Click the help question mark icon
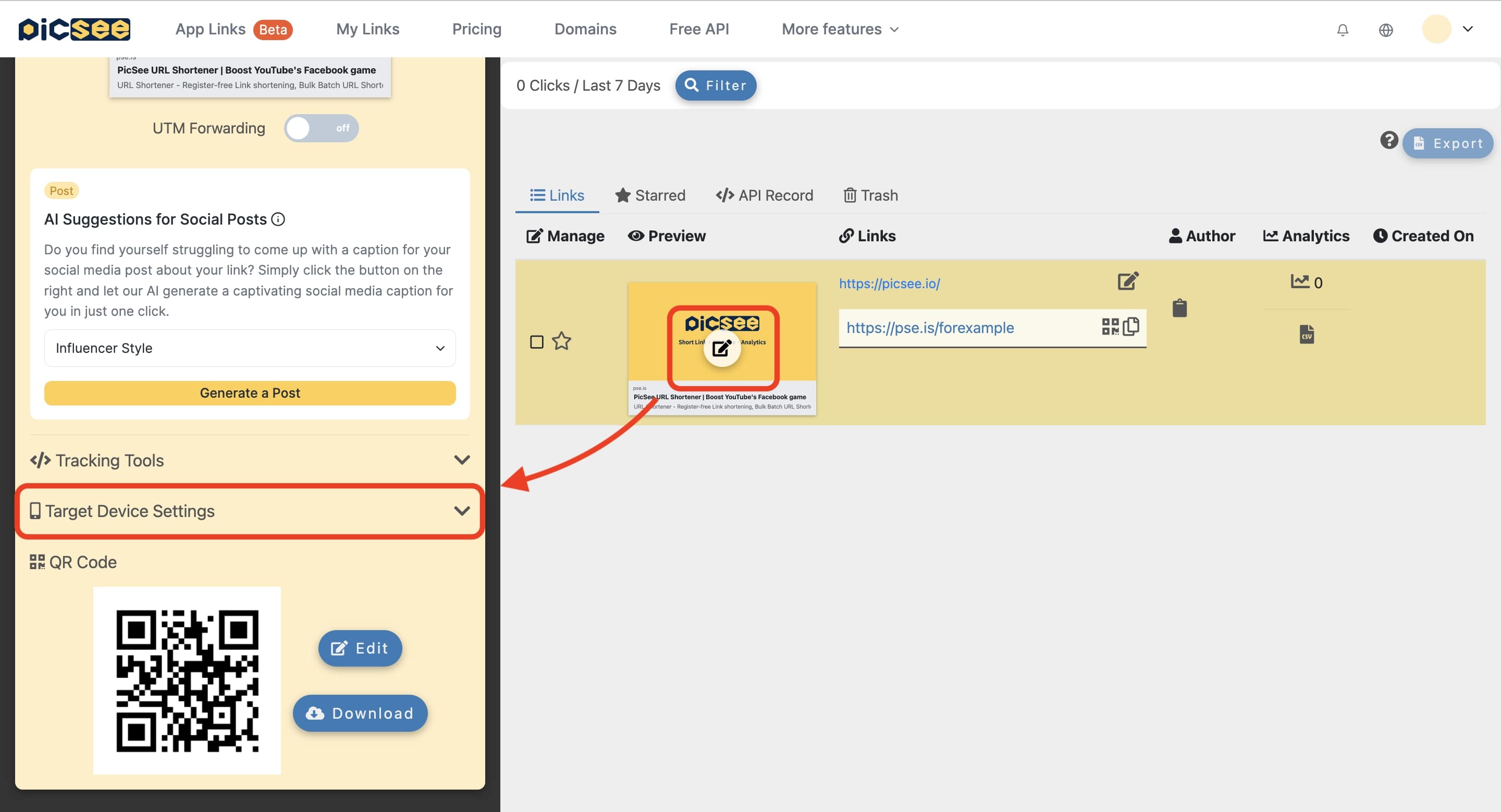The image size is (1501, 812). tap(1388, 140)
